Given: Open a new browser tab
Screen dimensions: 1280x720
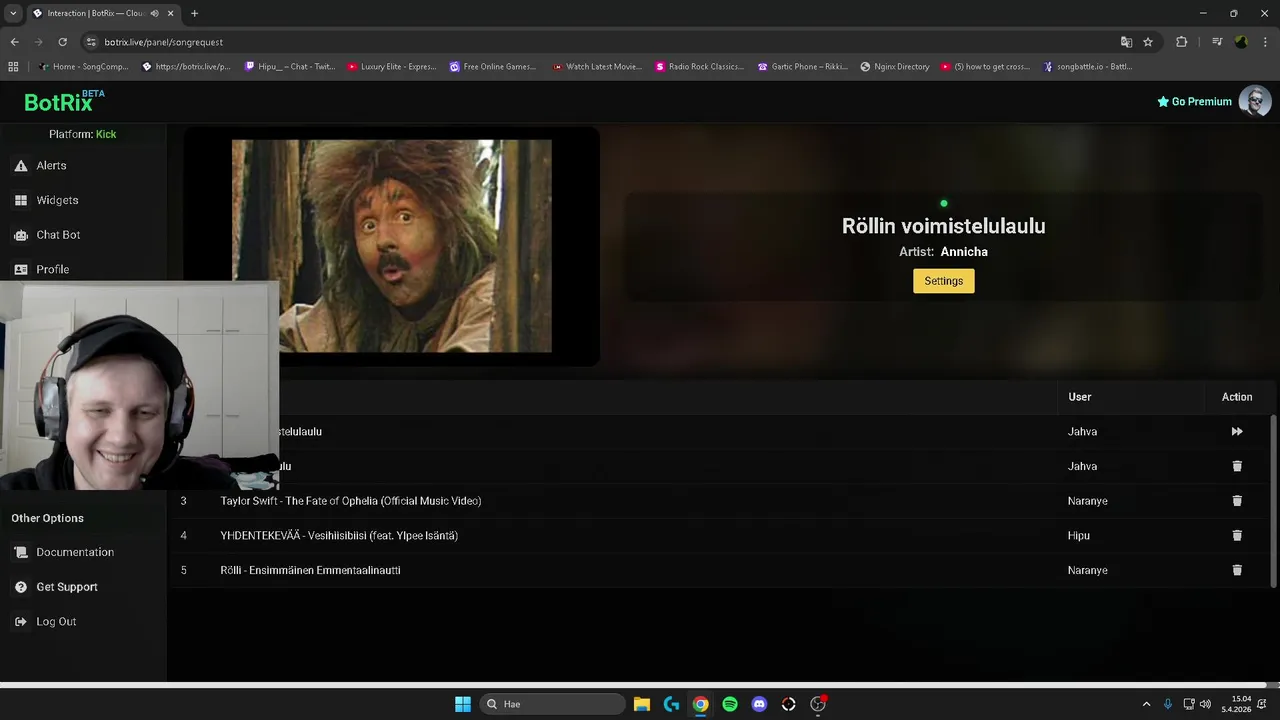Looking at the screenshot, I should pyautogui.click(x=194, y=13).
